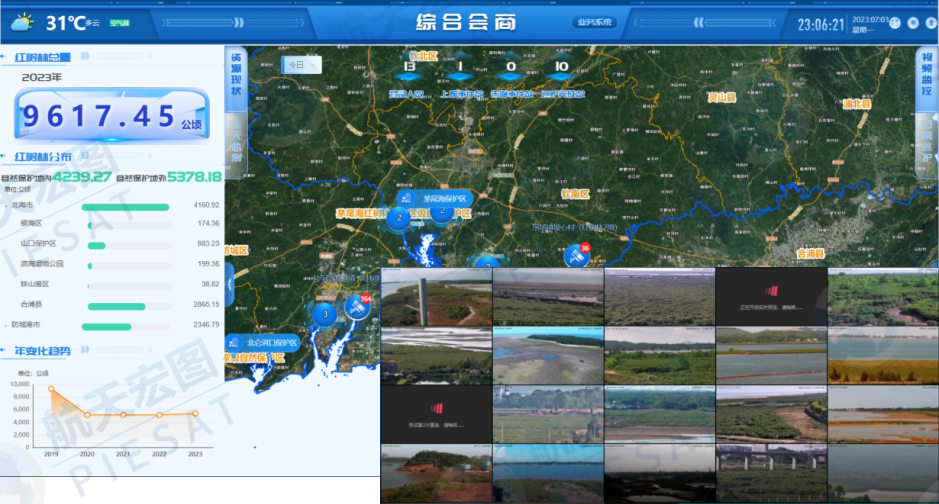
Task: Click the first round icon after the date
Action: 895,23
